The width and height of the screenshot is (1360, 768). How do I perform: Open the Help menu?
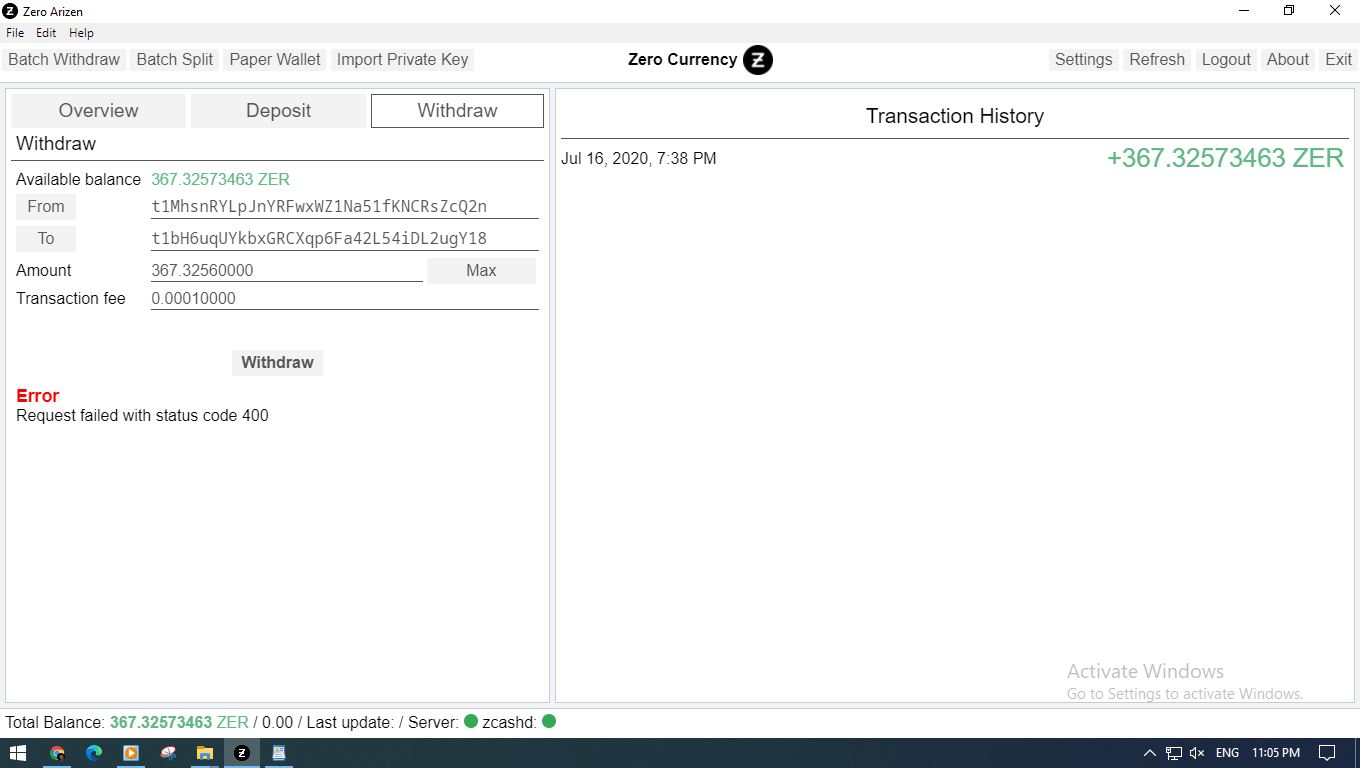click(x=81, y=33)
